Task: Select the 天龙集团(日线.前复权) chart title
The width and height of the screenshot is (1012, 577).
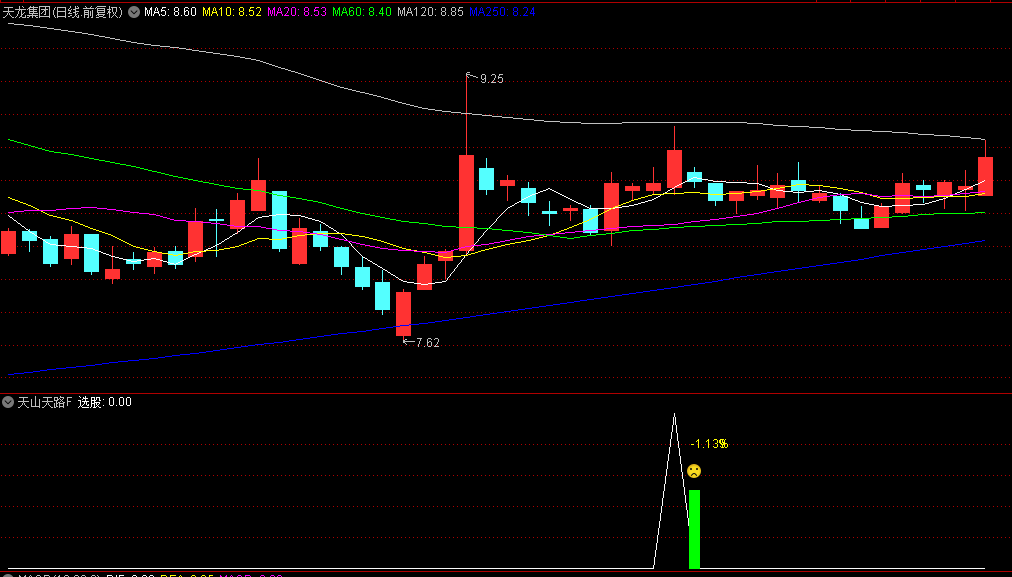Action: tap(63, 12)
